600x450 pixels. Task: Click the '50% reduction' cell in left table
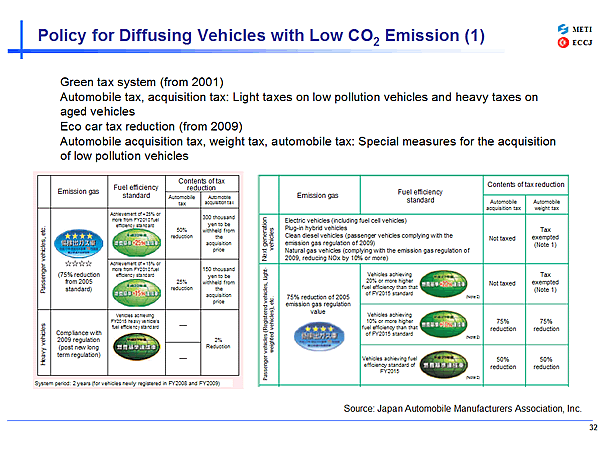[x=182, y=233]
